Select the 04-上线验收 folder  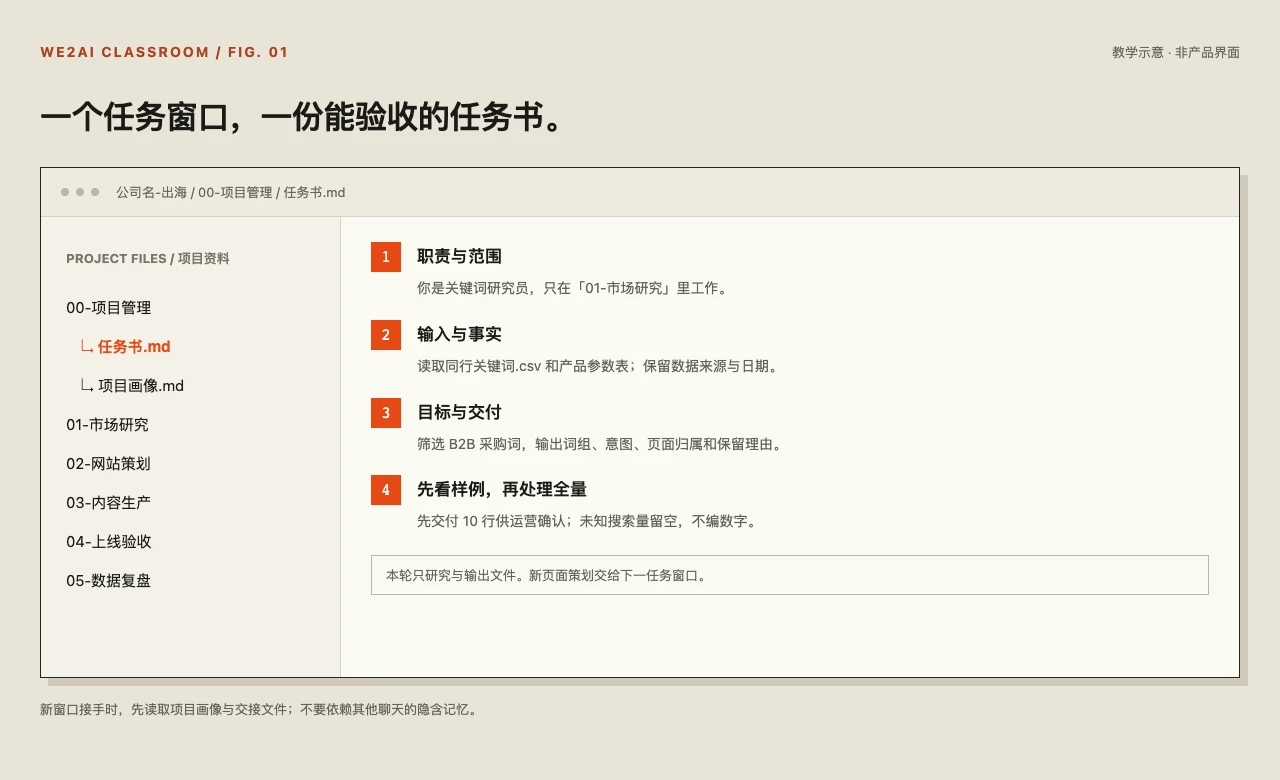109,542
